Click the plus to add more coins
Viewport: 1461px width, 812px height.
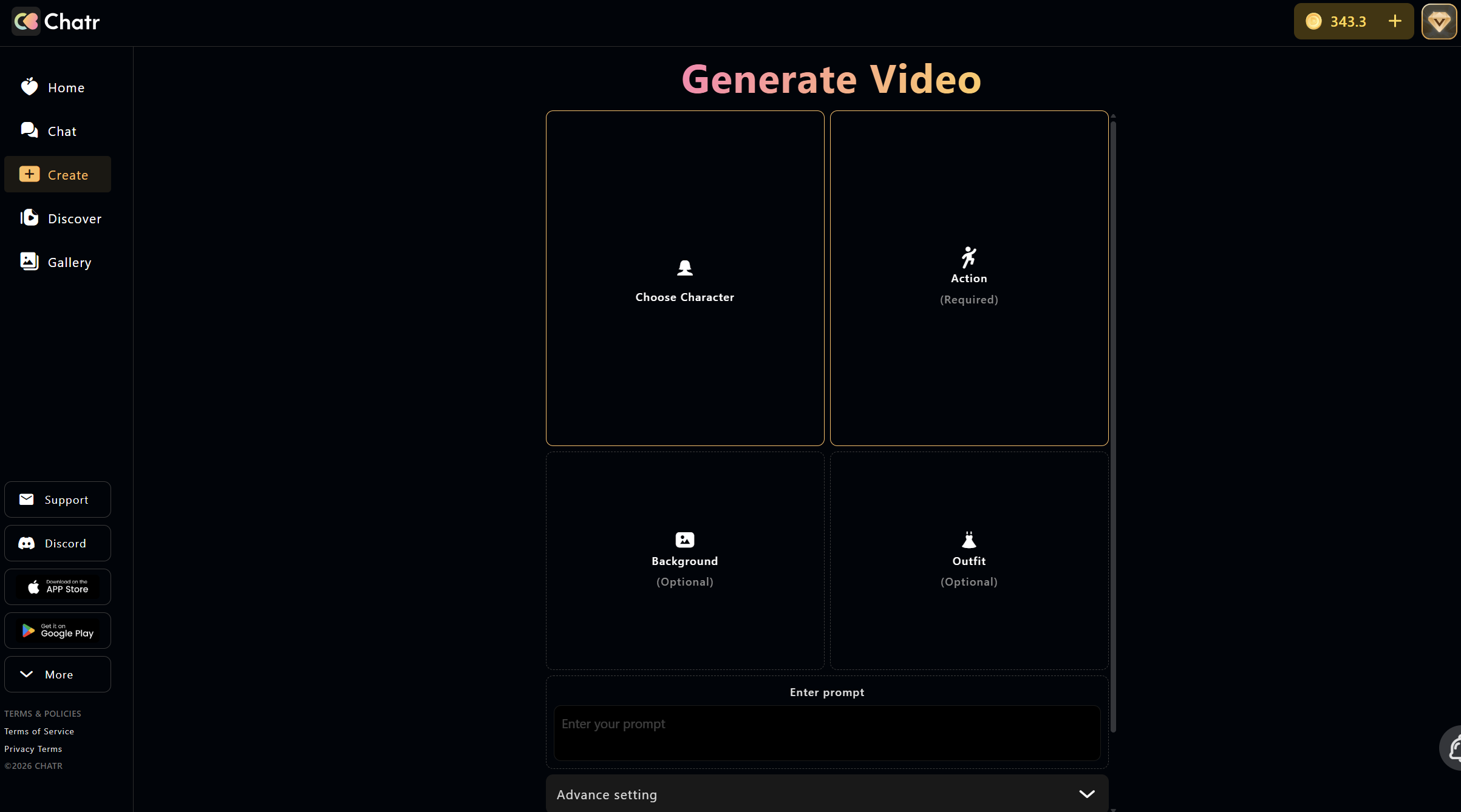[x=1395, y=21]
